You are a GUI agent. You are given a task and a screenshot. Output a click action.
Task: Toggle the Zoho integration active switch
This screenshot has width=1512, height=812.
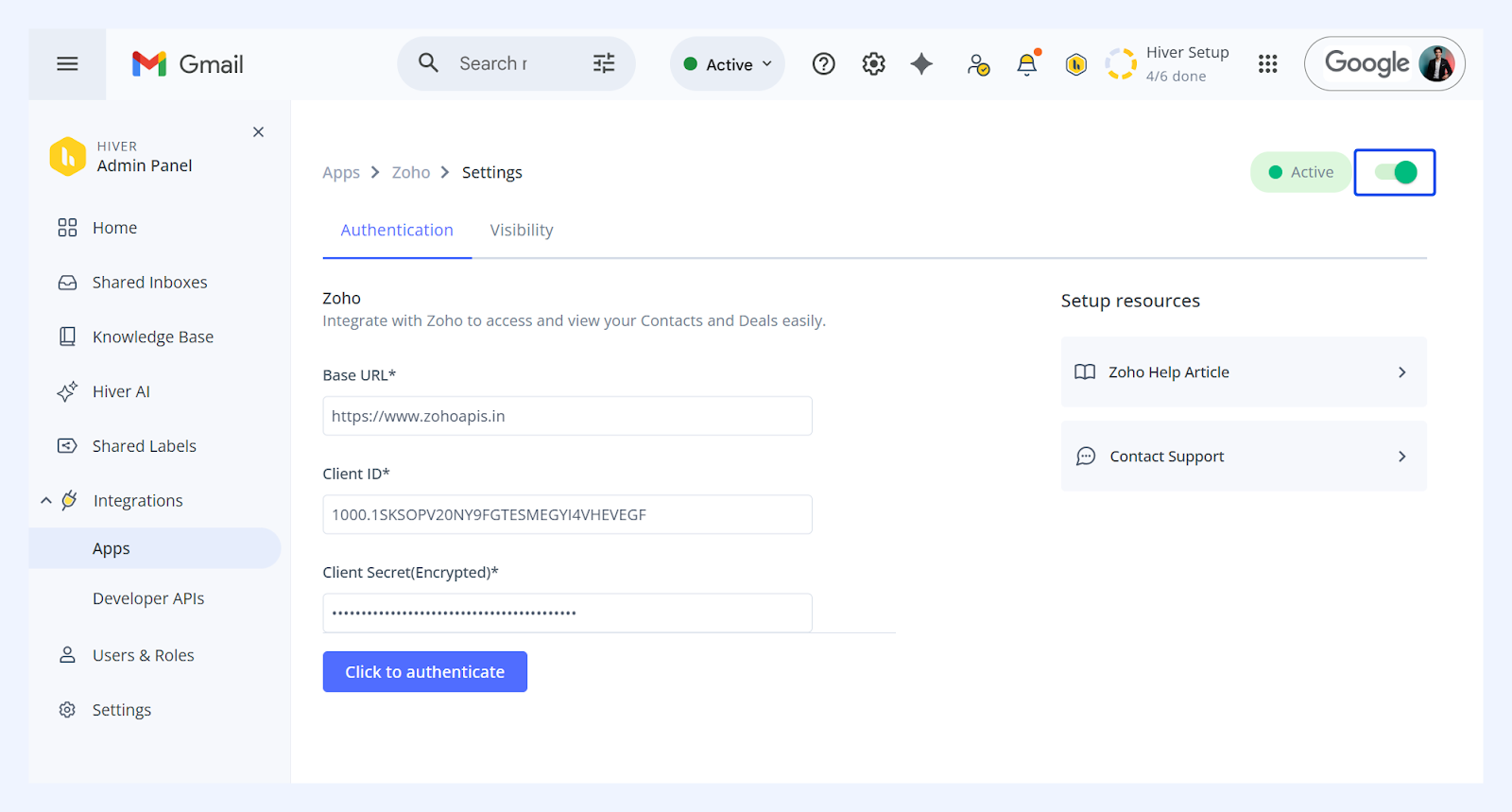(x=1395, y=172)
